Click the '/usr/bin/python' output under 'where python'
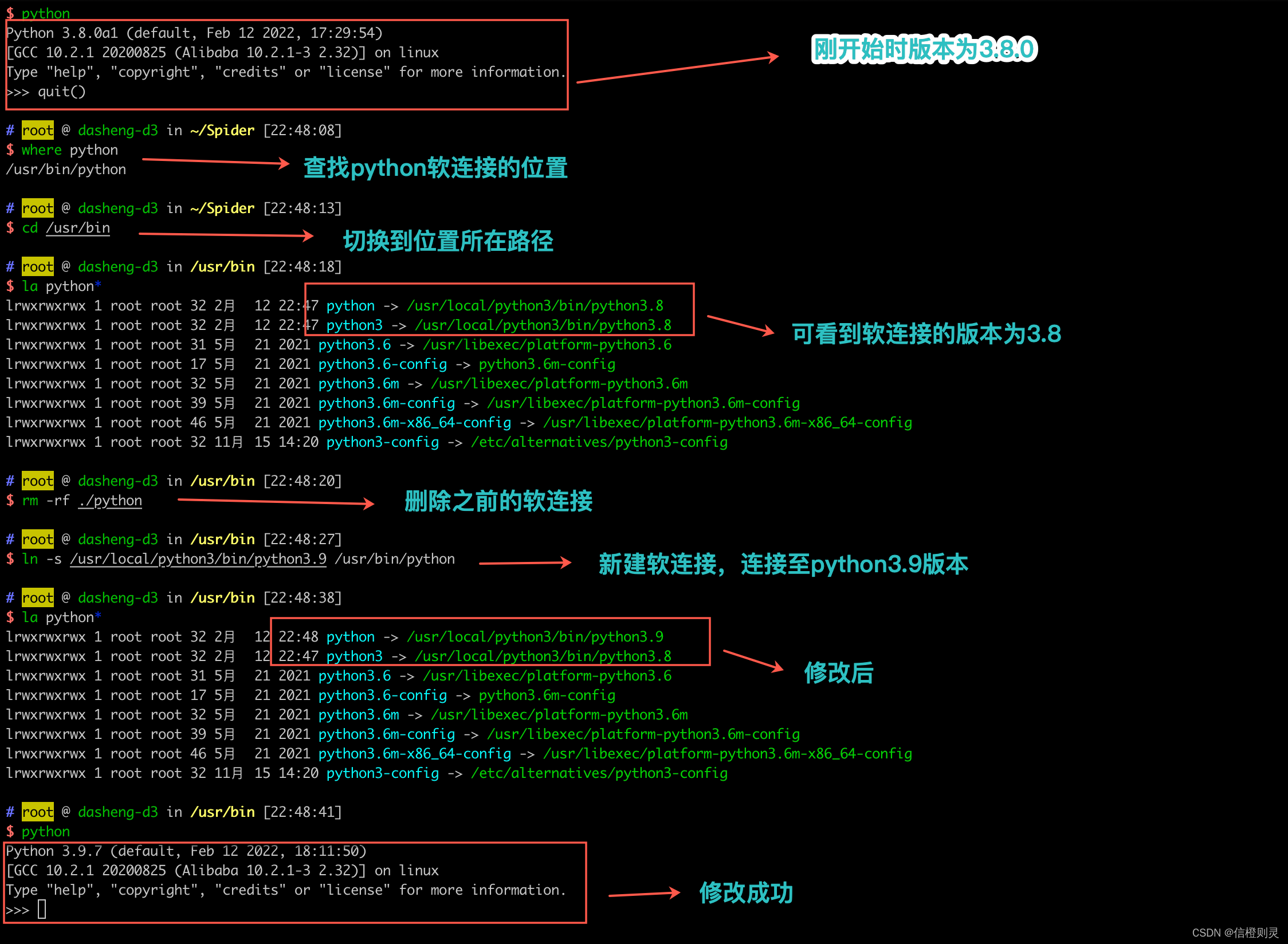This screenshot has width=1288, height=944. pyautogui.click(x=66, y=170)
